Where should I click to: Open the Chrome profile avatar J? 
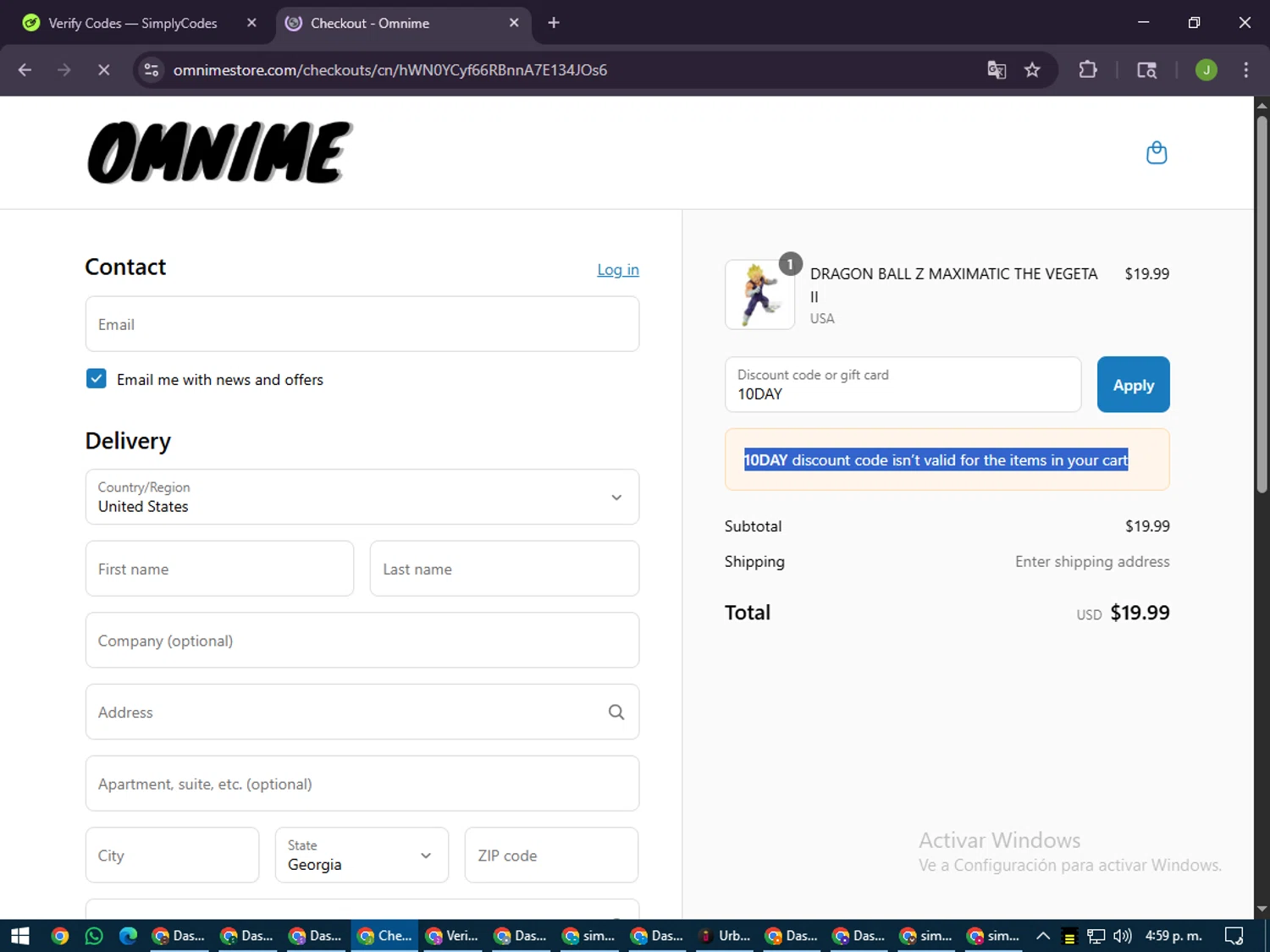pos(1206,70)
